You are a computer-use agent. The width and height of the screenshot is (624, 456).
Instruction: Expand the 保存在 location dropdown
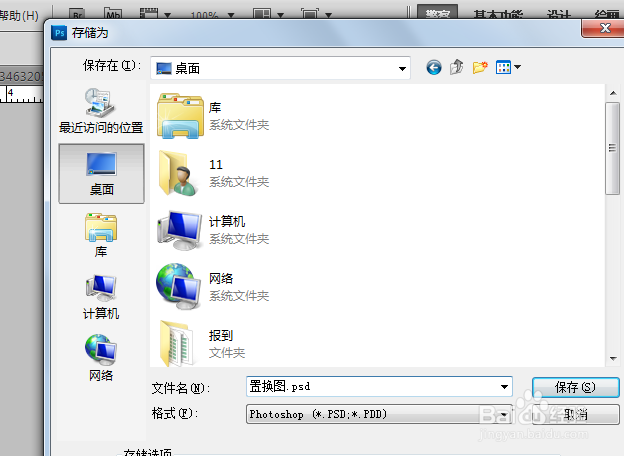[x=402, y=68]
